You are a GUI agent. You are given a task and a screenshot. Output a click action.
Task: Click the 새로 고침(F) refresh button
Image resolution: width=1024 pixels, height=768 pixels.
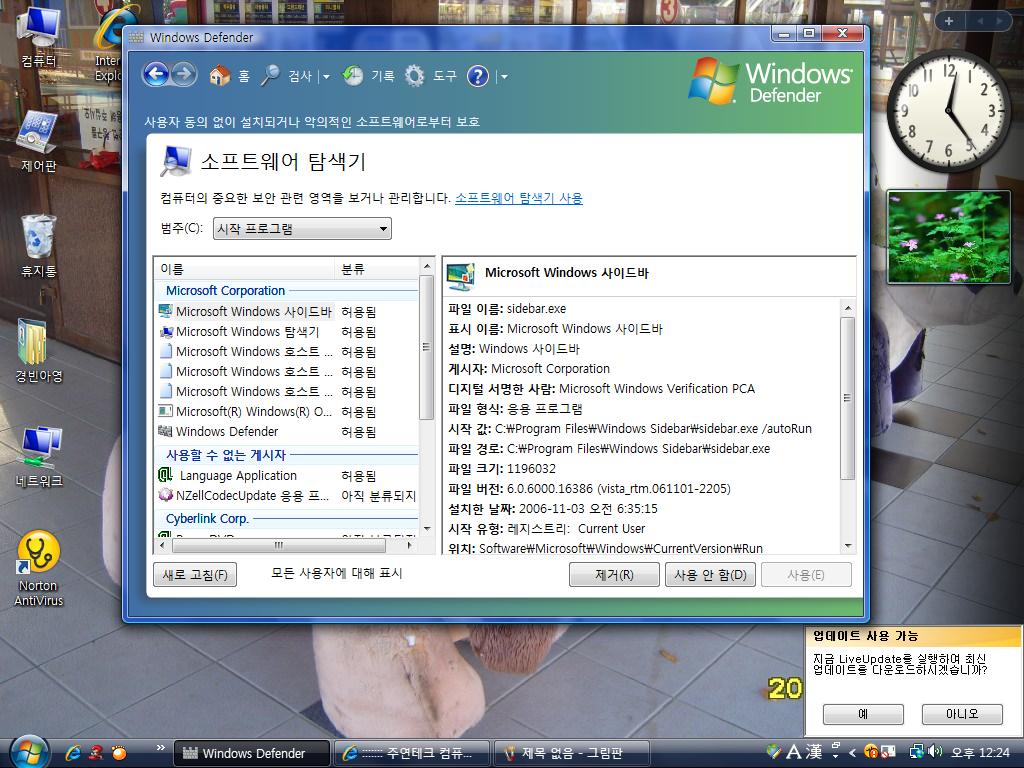195,575
